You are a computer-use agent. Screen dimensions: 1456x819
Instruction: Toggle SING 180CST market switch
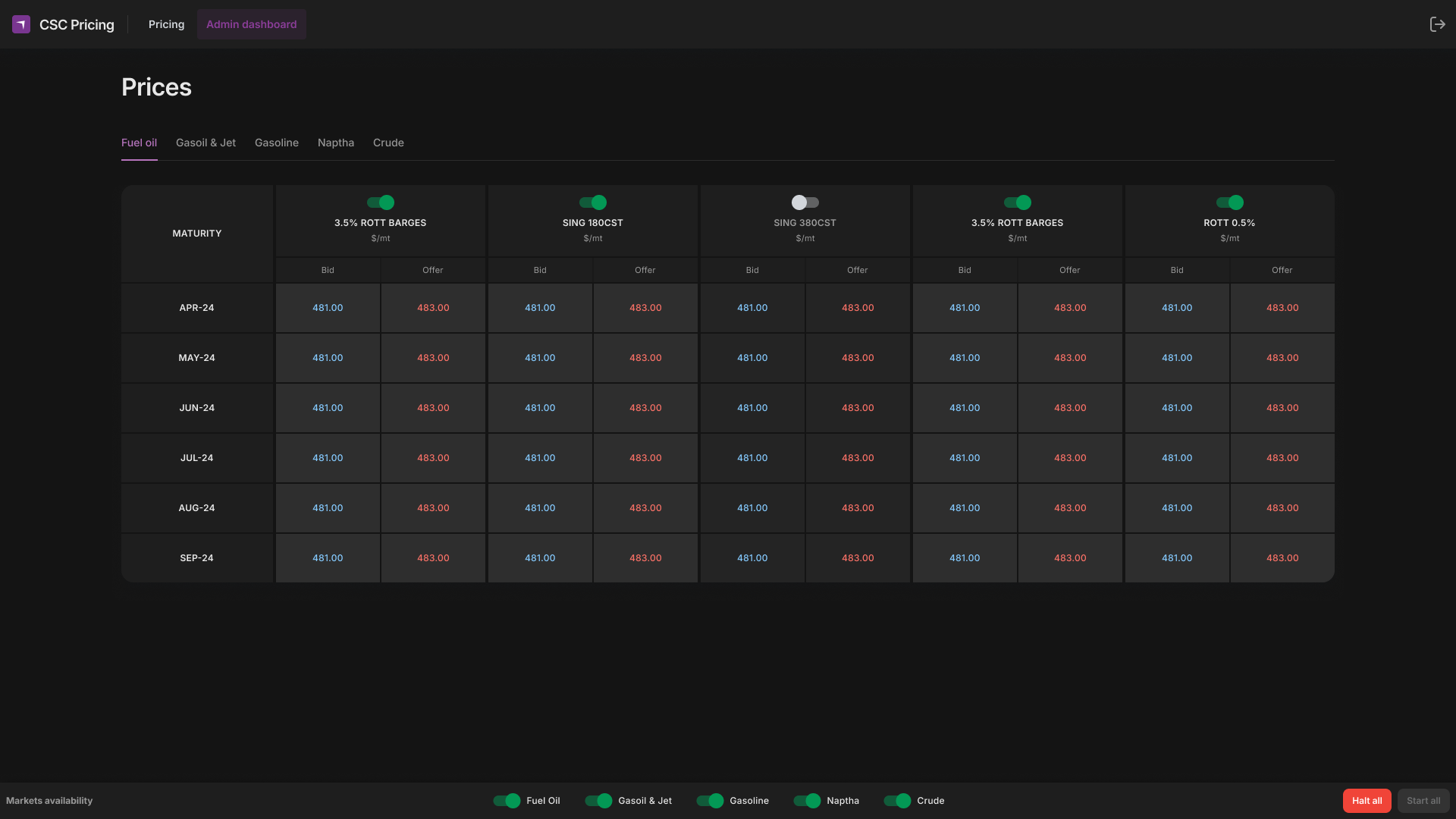click(x=593, y=202)
